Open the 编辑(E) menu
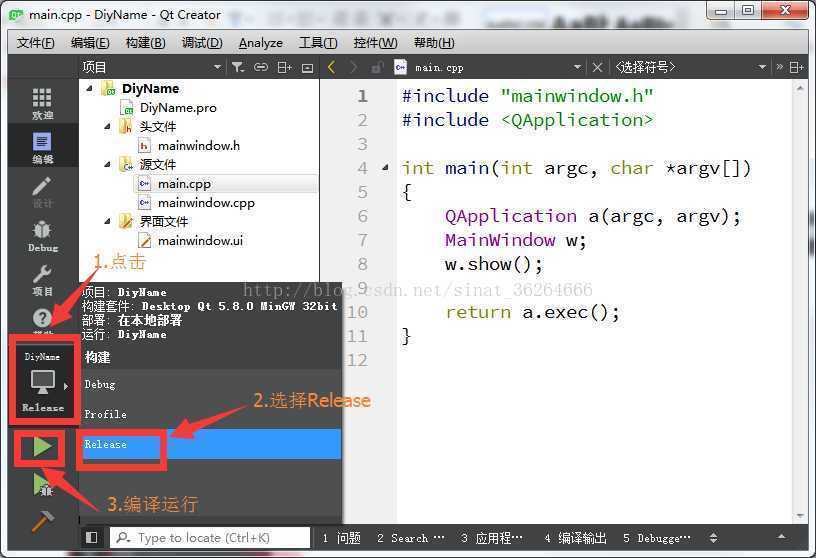The image size is (816, 558). [90, 43]
